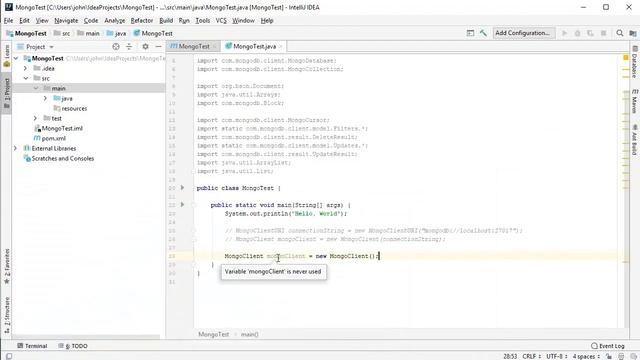
Task: Collapse the MongoTest project root
Action: (16, 58)
